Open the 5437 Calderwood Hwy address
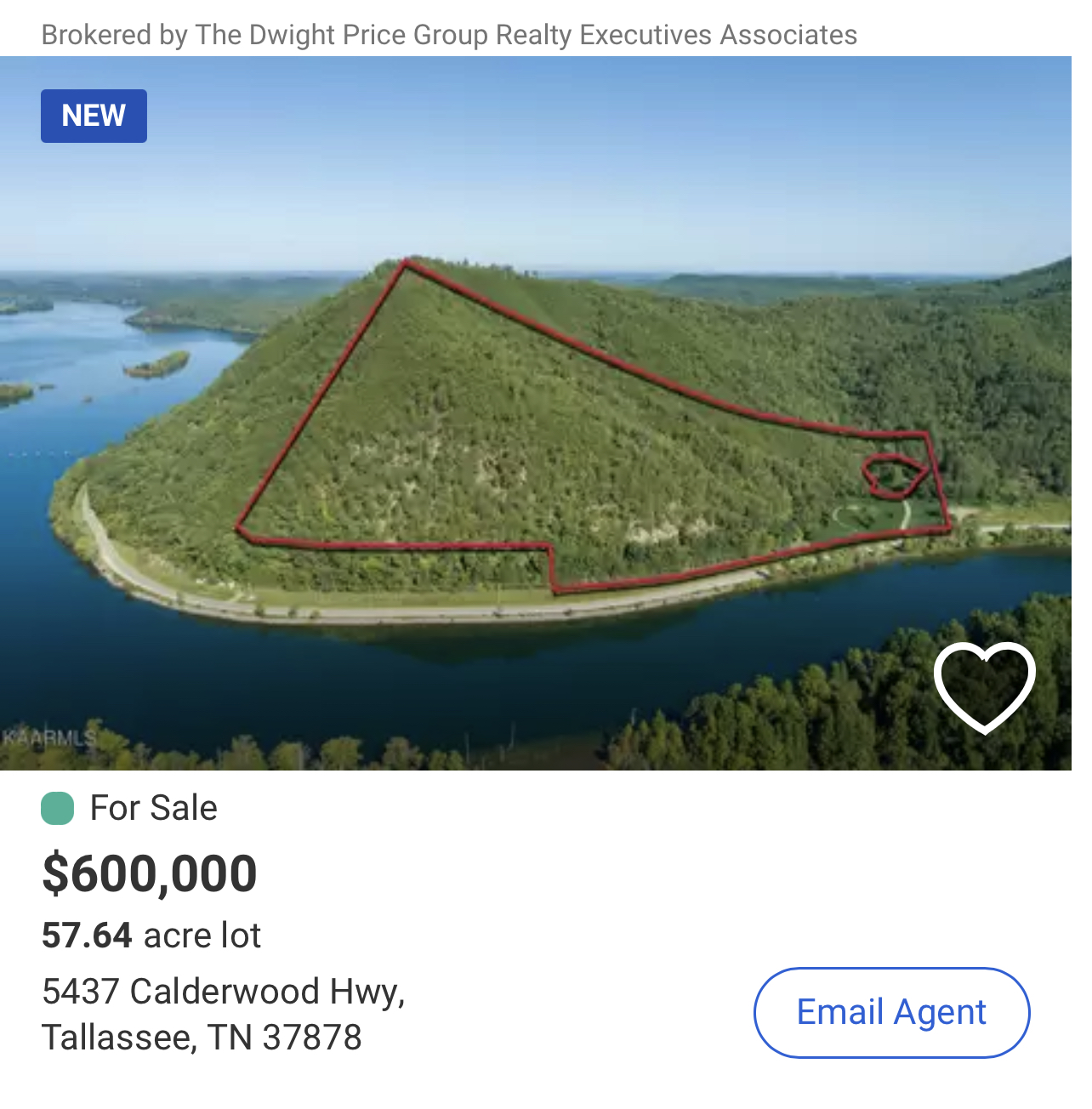Viewport: 1092px width, 1109px height. [223, 992]
